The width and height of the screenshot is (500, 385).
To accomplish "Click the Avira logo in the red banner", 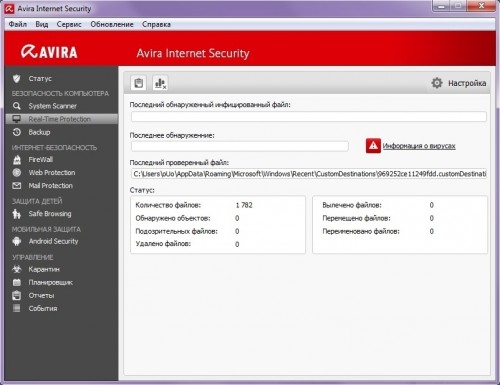I will (x=49, y=52).
